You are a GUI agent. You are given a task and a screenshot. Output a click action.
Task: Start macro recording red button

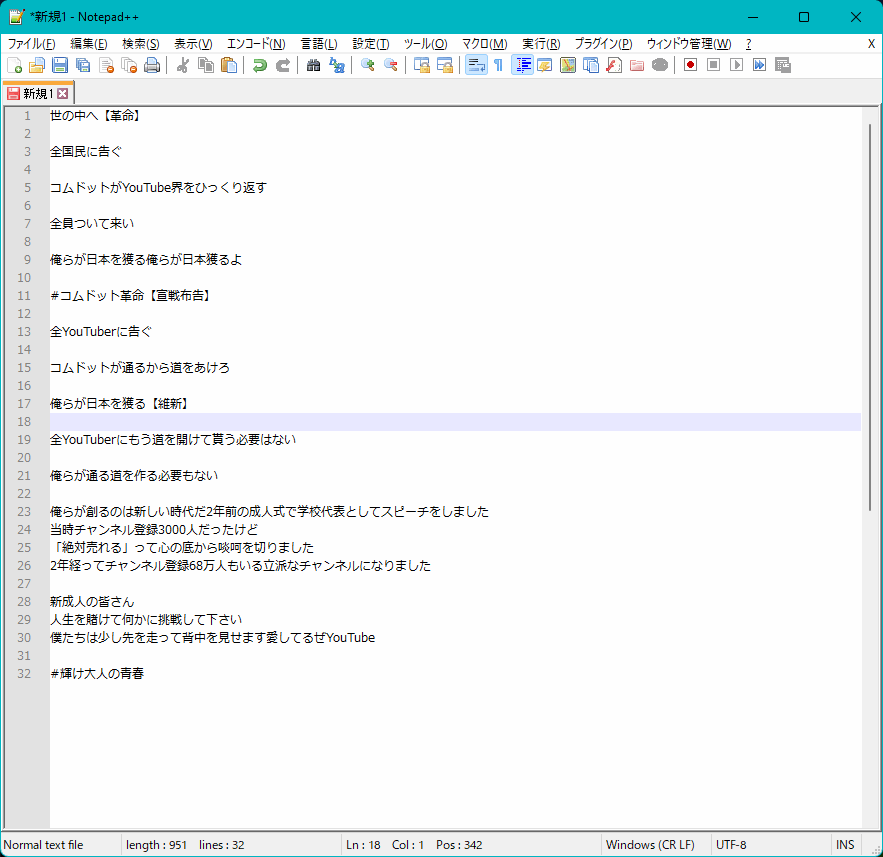coord(690,65)
